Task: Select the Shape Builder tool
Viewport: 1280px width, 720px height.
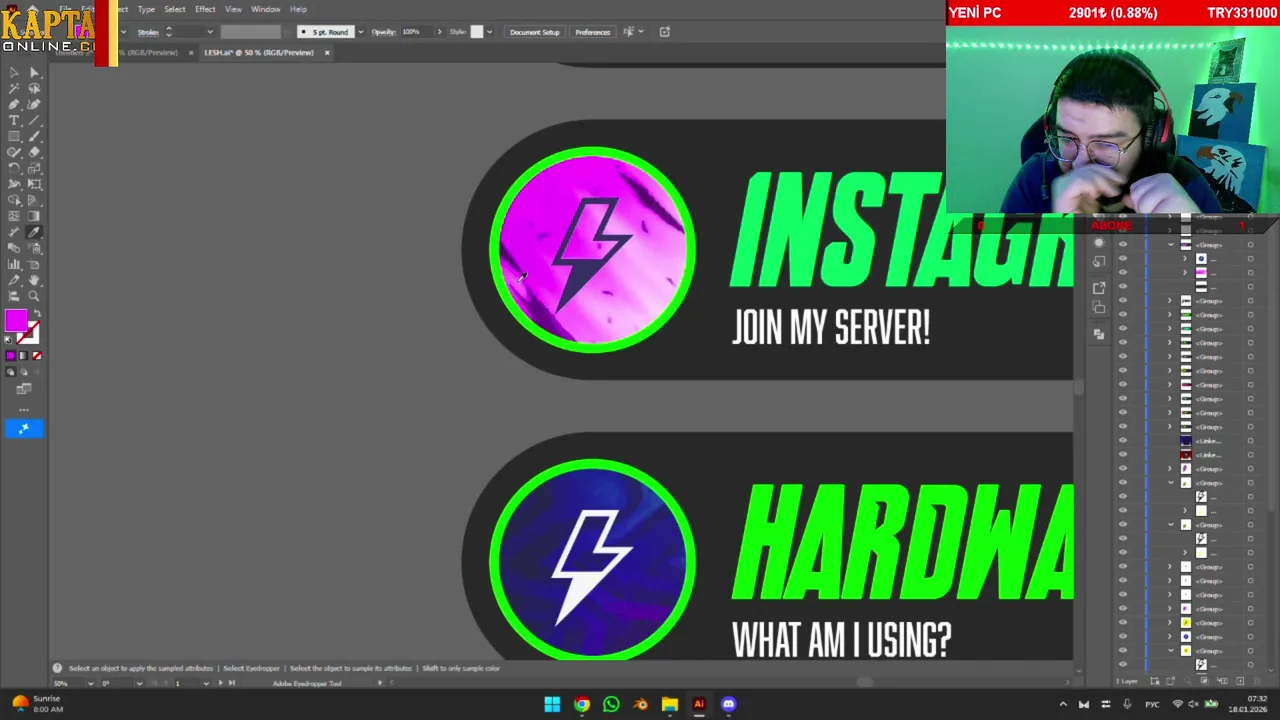Action: coord(14,201)
